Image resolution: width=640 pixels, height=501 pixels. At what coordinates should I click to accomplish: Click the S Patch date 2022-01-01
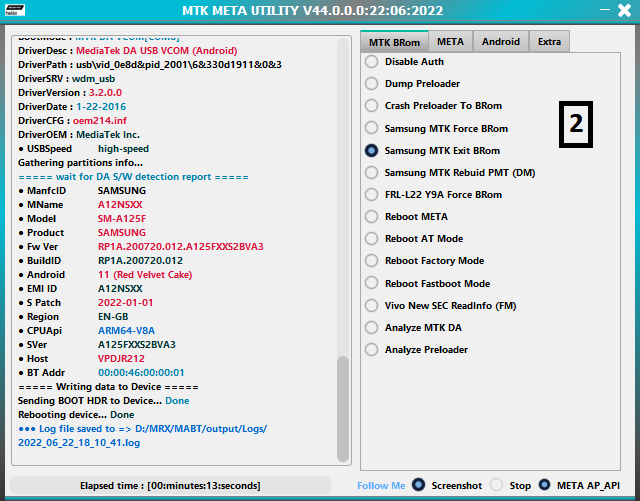(125, 303)
